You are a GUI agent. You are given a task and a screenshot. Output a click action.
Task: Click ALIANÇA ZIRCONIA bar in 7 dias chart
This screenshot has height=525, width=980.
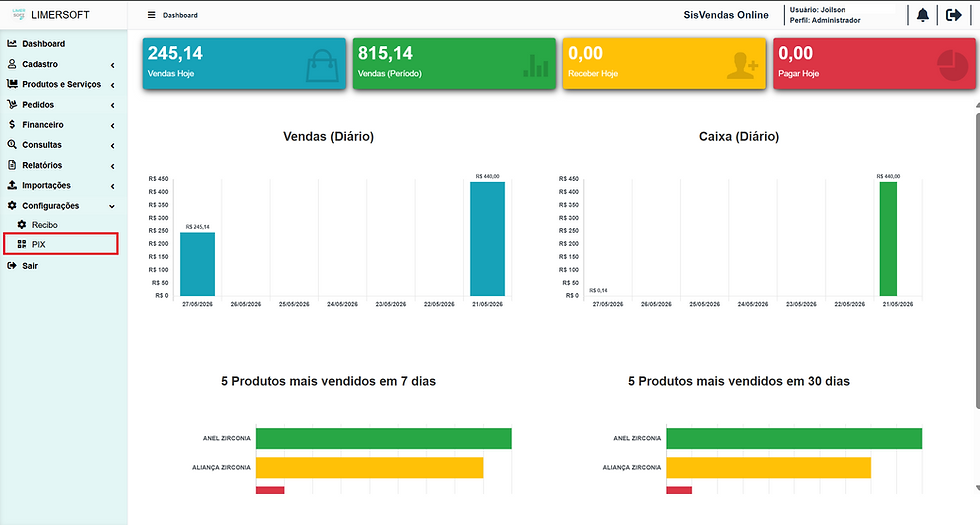pos(369,468)
